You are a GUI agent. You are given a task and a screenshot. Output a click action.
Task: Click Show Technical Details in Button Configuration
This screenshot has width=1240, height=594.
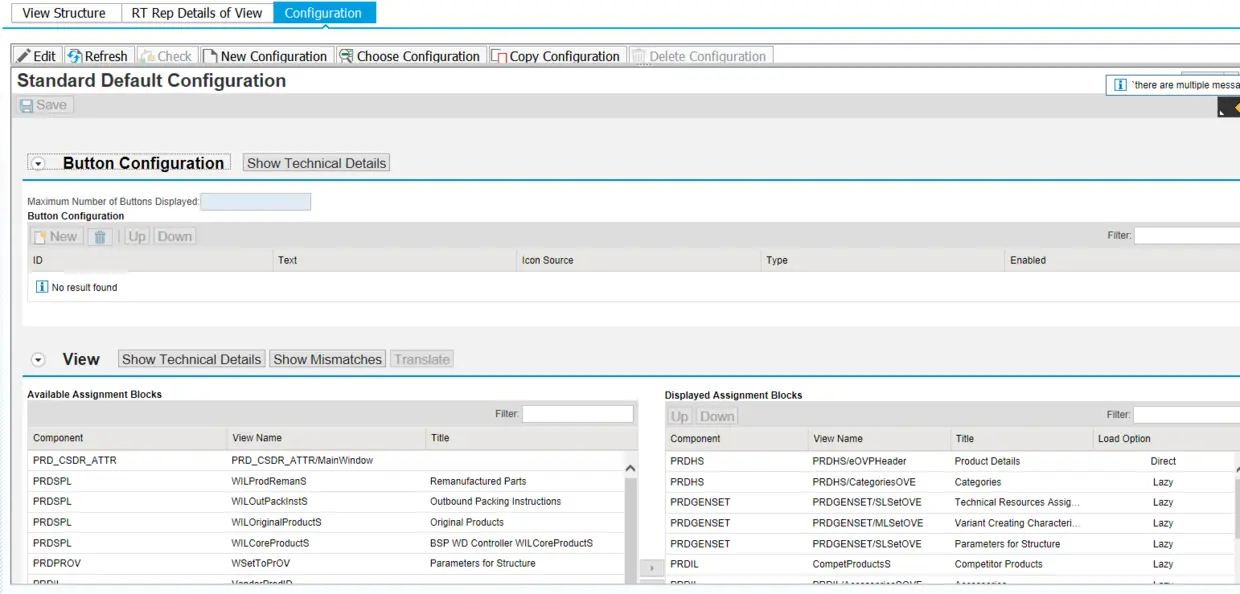(x=317, y=163)
